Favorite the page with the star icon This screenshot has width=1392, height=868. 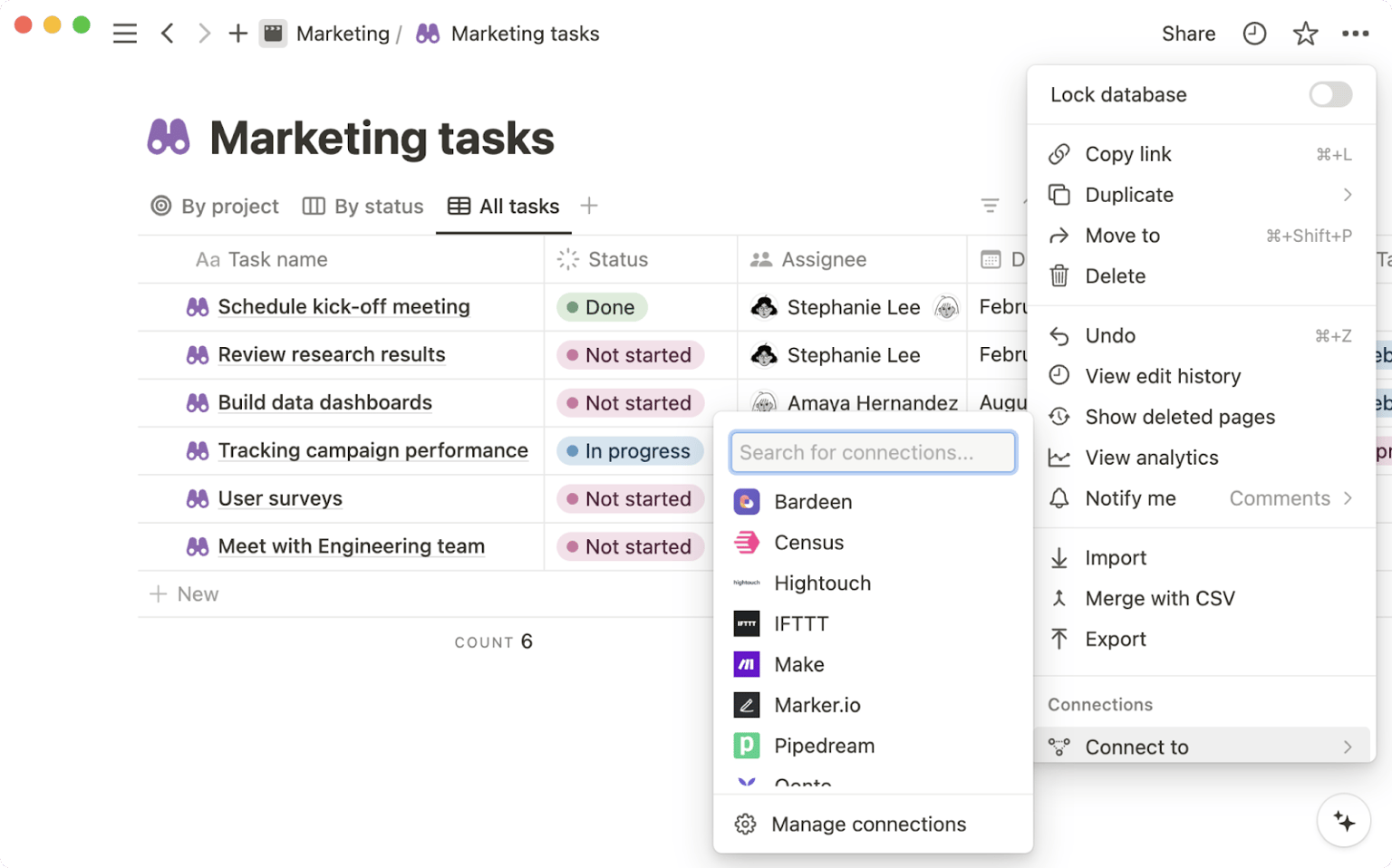click(x=1305, y=33)
